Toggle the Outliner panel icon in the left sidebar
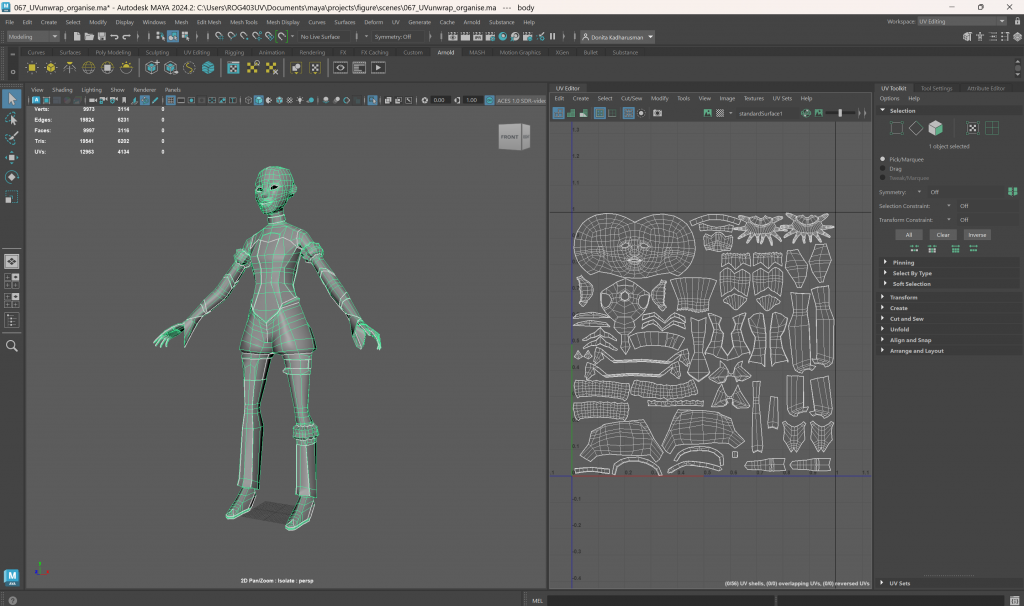Viewport: 1024px width, 606px height. pyautogui.click(x=11, y=320)
